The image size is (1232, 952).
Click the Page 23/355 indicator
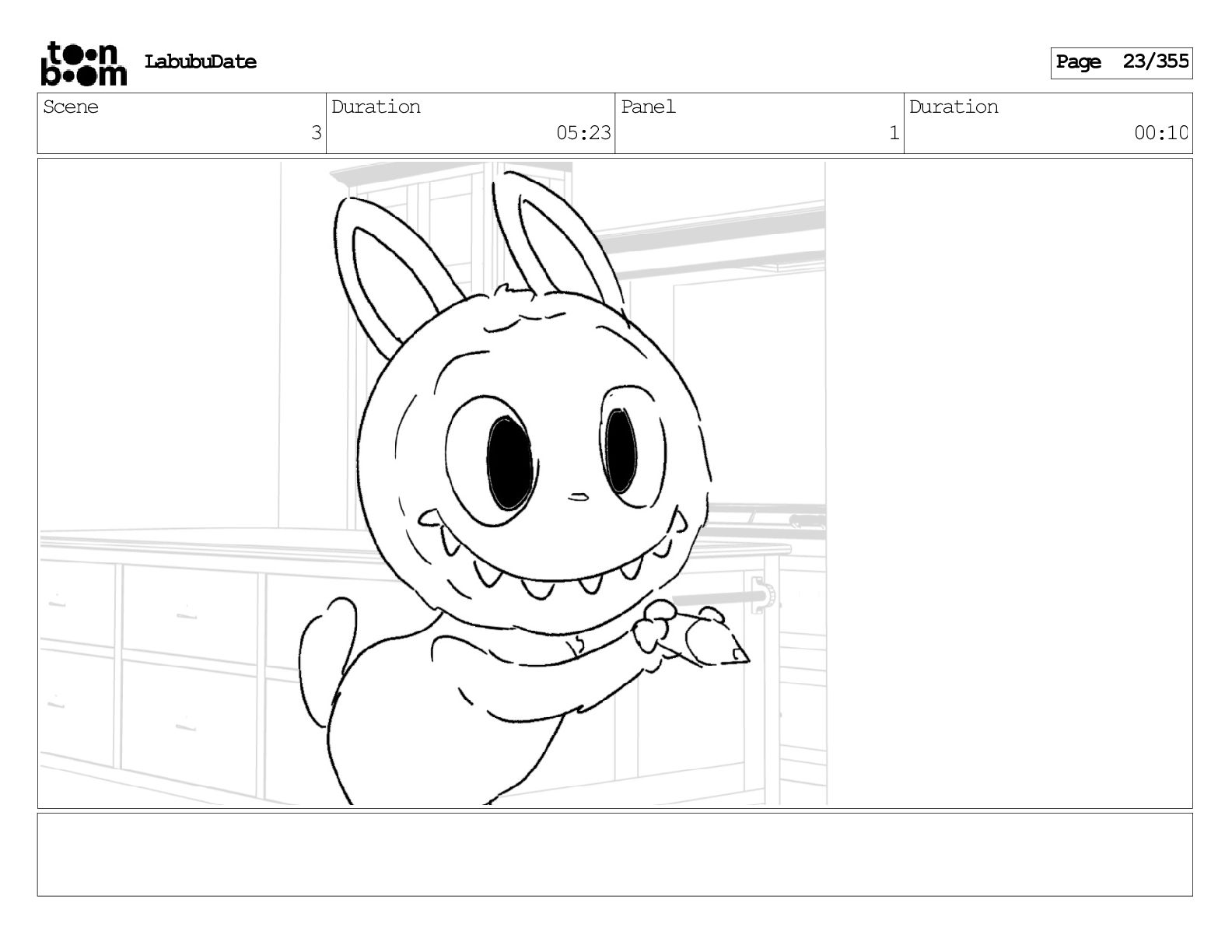pos(1122,63)
